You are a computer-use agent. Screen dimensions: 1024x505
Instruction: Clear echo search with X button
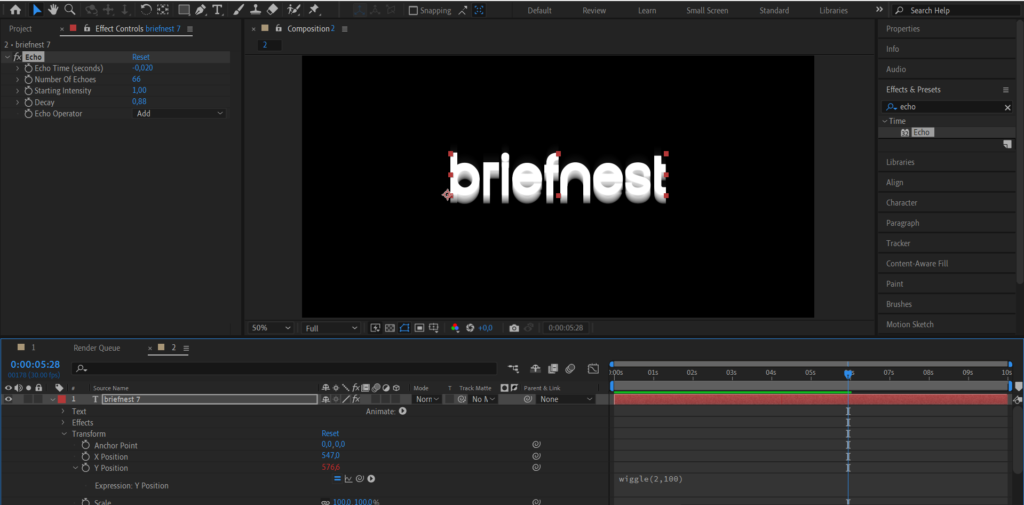pyautogui.click(x=1007, y=107)
